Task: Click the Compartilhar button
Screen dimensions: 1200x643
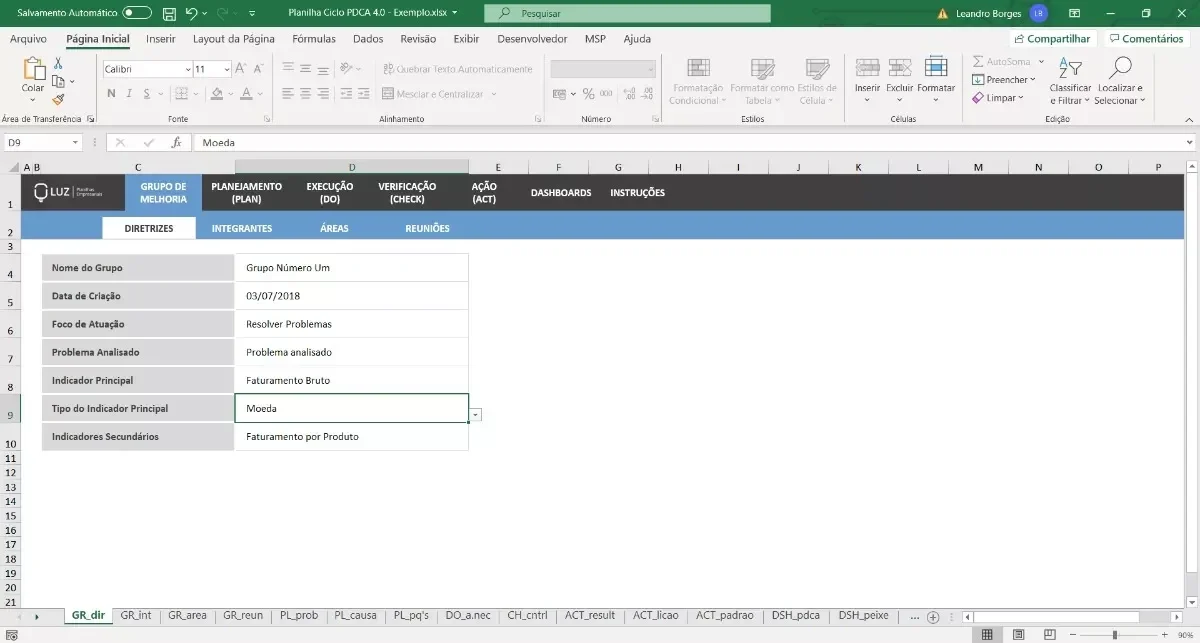Action: [x=1051, y=39]
